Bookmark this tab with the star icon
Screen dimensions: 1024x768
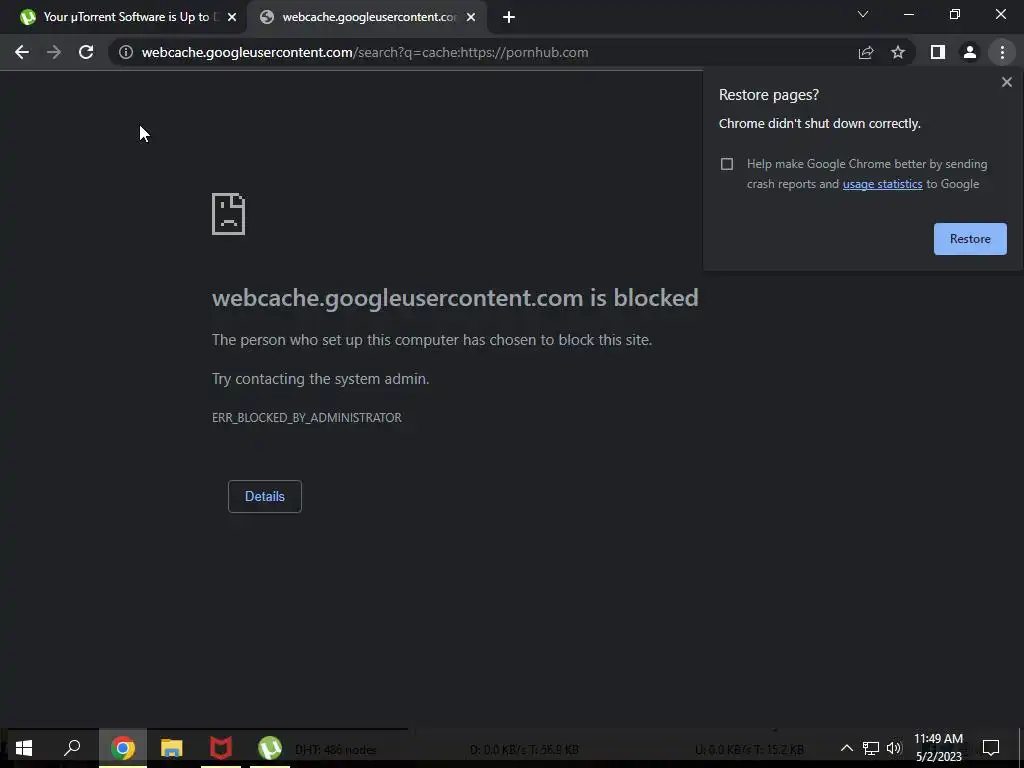(898, 52)
